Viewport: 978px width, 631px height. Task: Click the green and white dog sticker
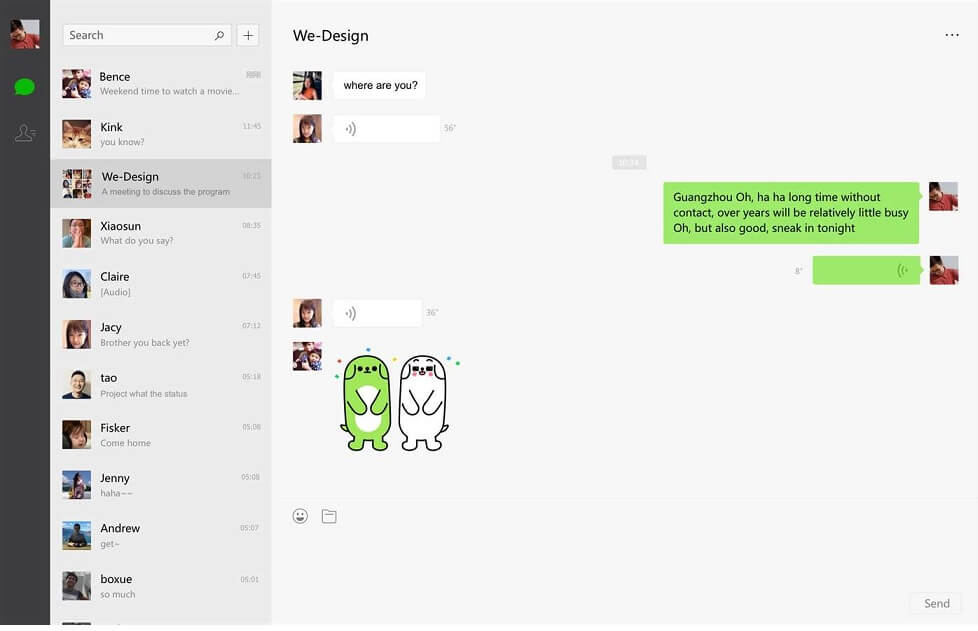(397, 401)
